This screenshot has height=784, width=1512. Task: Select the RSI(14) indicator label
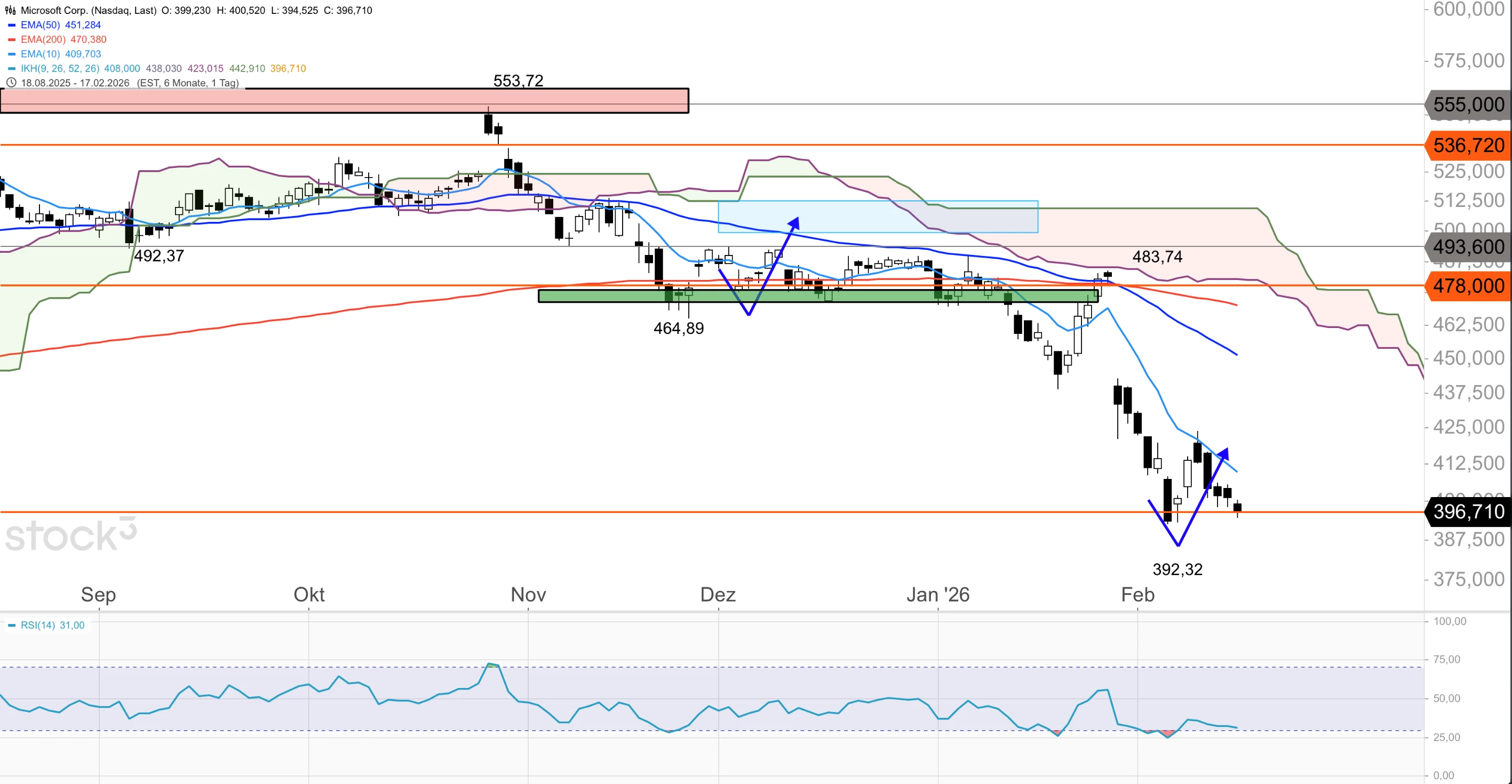tap(38, 626)
